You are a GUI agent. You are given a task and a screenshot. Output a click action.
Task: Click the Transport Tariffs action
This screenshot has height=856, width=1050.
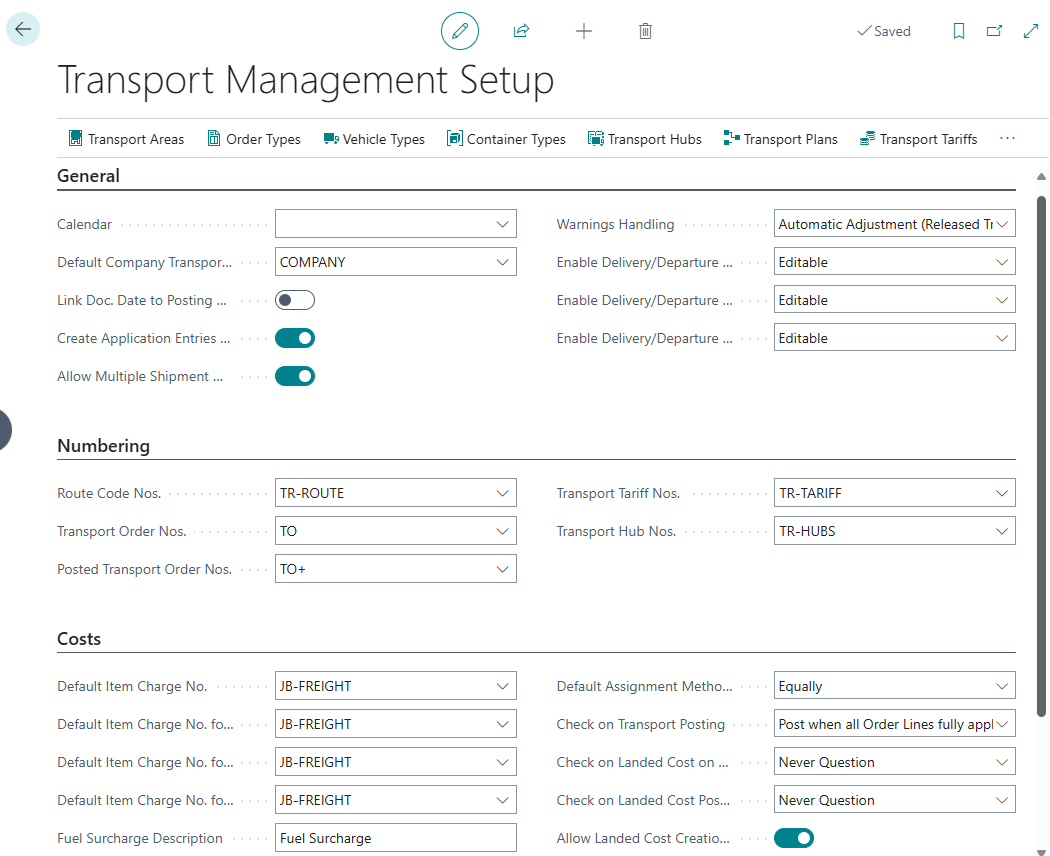click(918, 139)
